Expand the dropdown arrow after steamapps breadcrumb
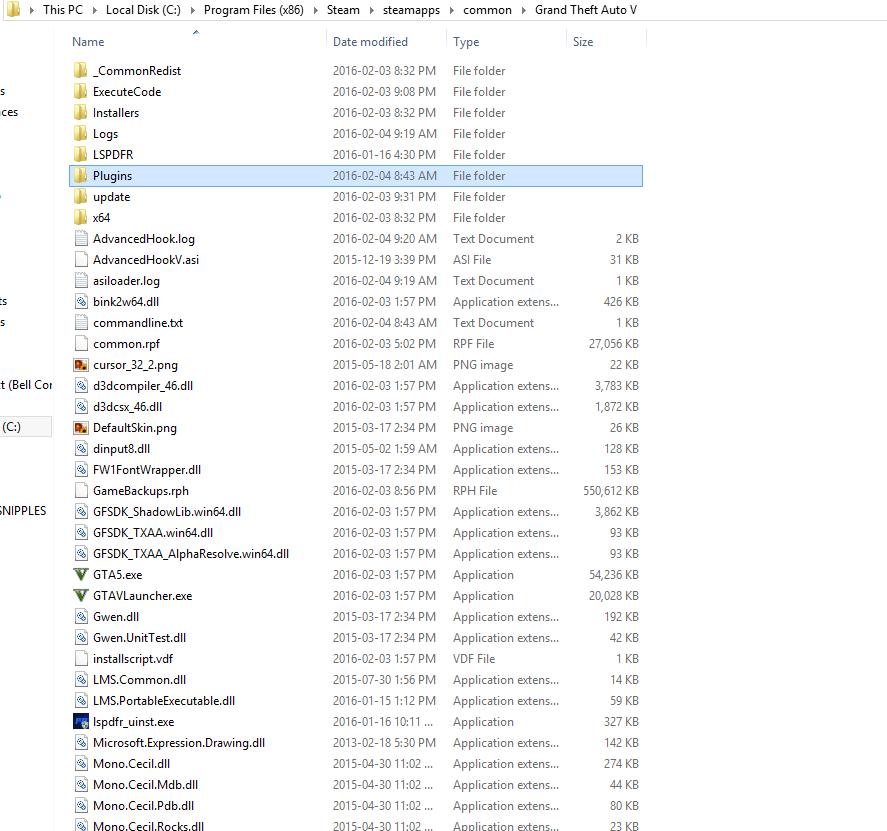 click(x=451, y=10)
